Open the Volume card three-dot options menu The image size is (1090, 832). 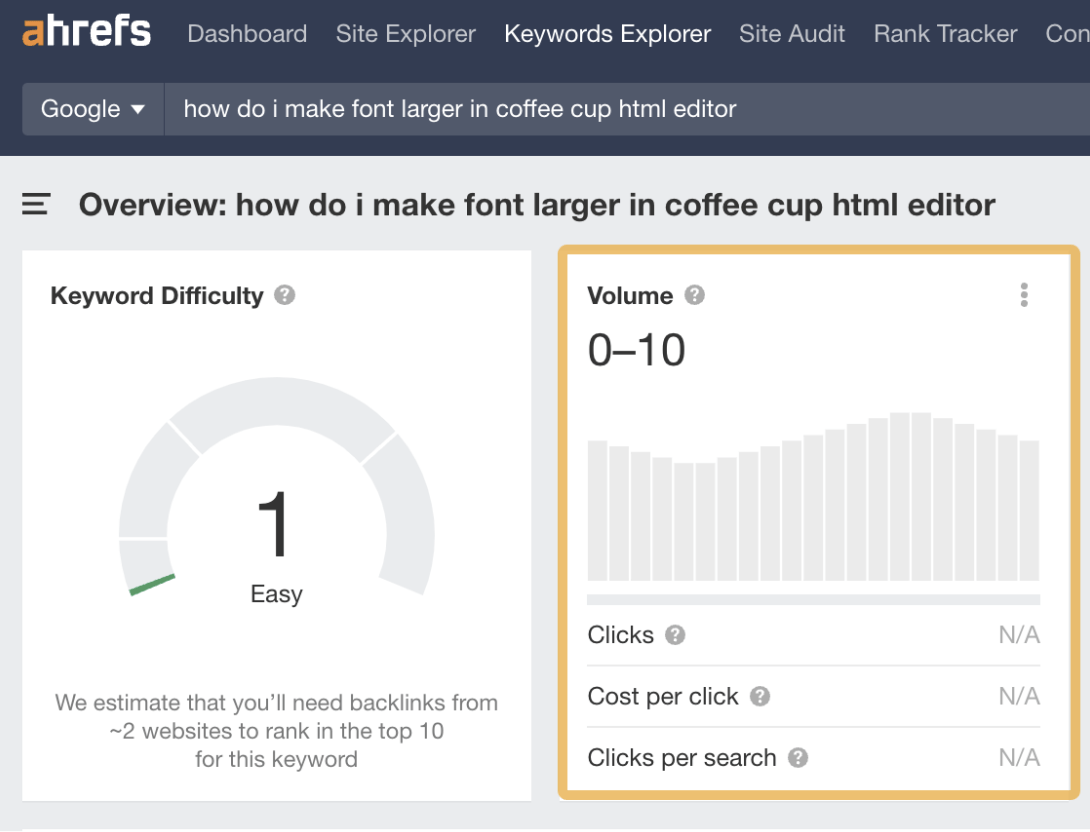[1023, 294]
